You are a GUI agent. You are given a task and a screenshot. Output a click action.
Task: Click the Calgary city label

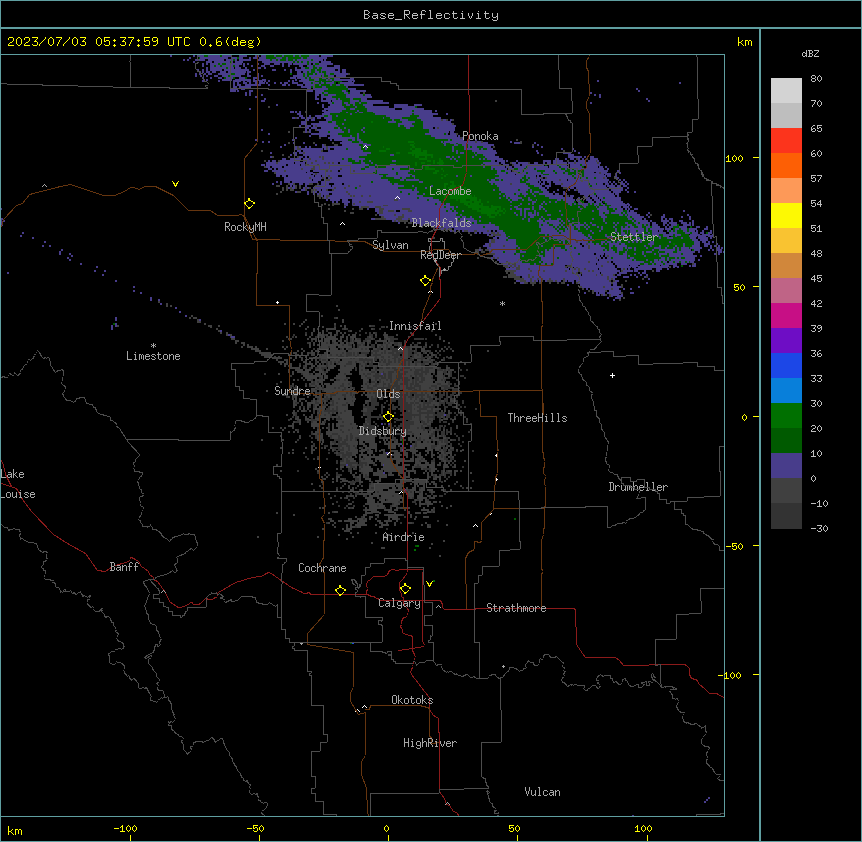tap(399, 603)
